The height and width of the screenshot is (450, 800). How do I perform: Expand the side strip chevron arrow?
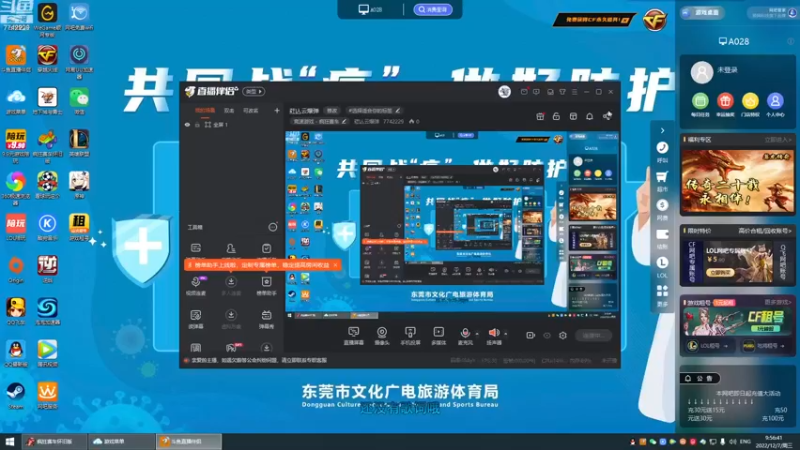click(662, 130)
